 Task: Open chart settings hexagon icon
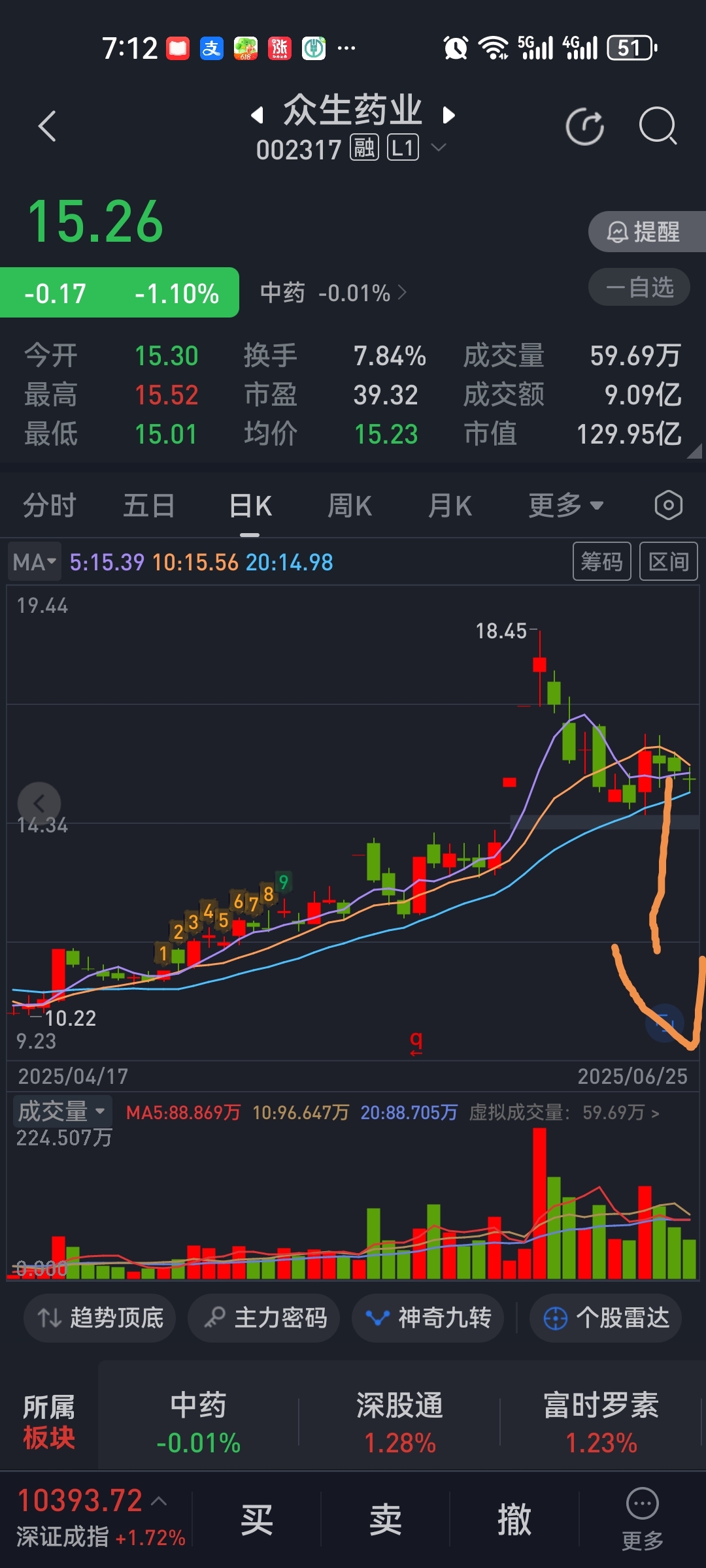668,506
